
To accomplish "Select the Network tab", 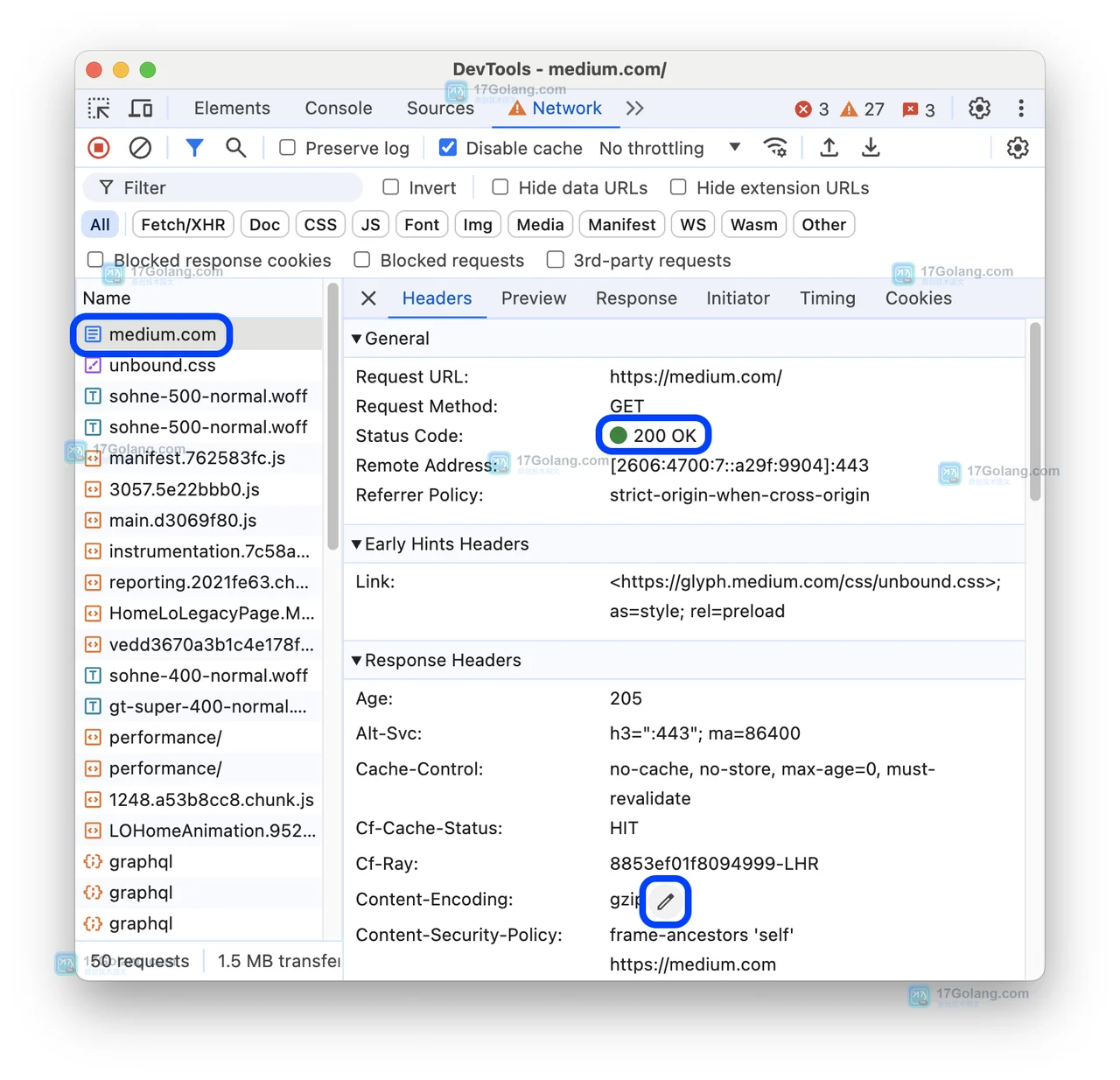I will point(556,109).
